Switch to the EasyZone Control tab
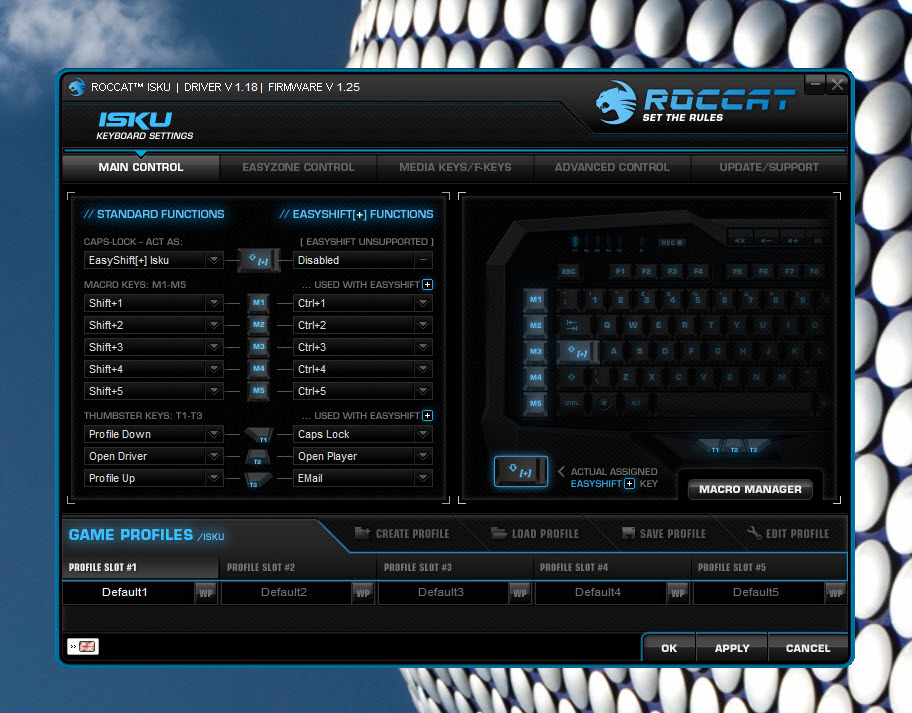Screen dimensions: 912x713 click(298, 167)
